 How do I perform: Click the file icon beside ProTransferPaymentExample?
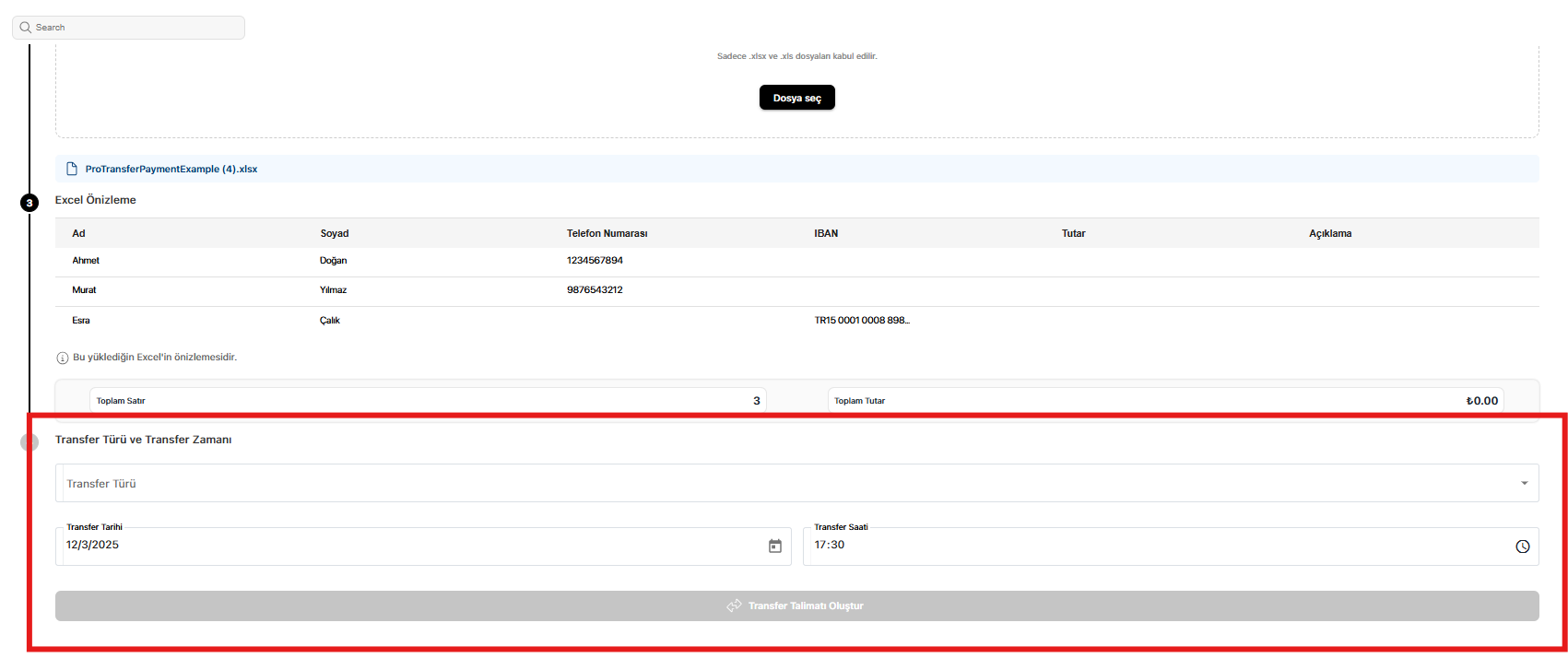click(72, 170)
